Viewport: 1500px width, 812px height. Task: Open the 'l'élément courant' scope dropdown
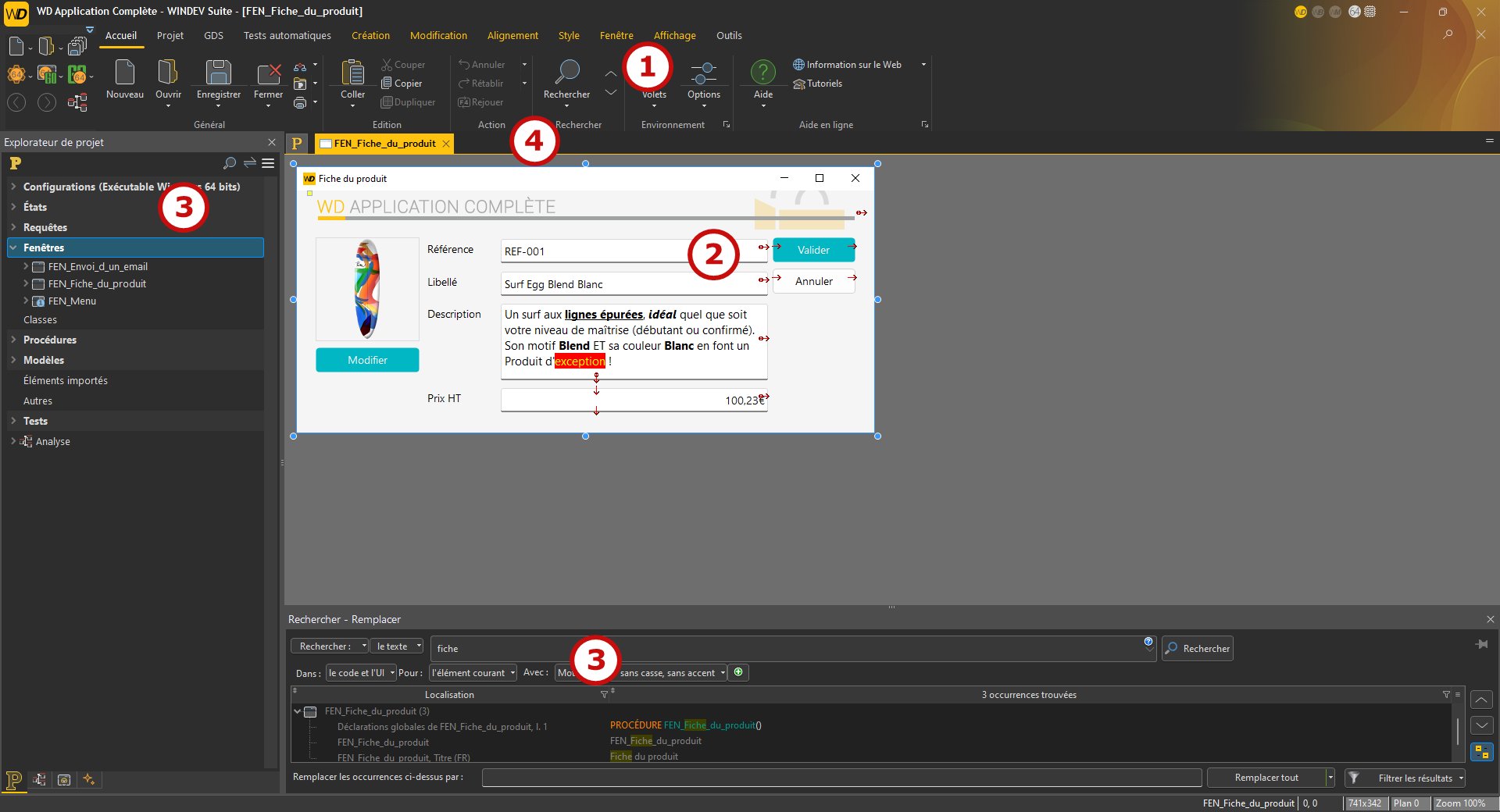click(472, 672)
